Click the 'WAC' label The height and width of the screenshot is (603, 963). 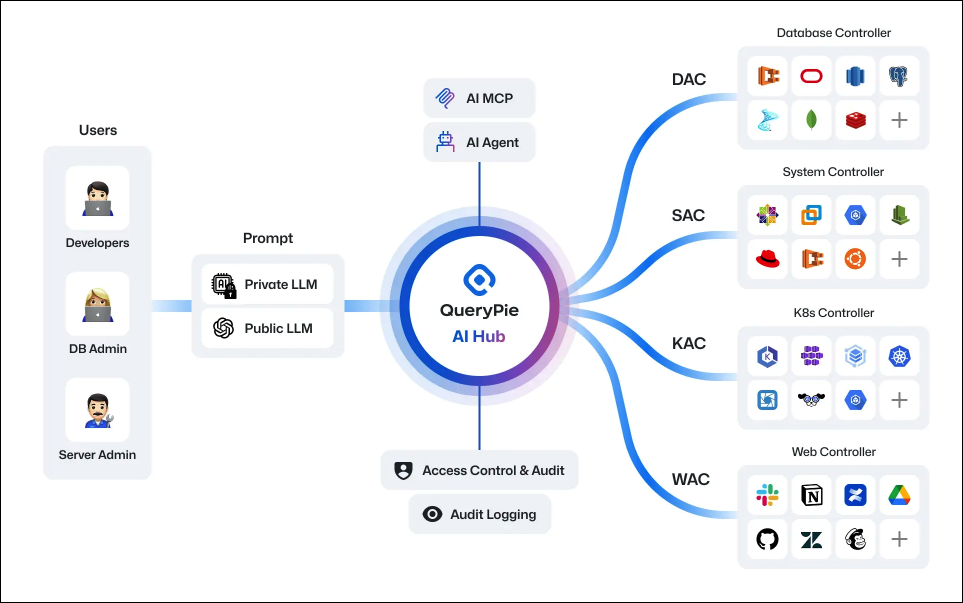coord(690,480)
